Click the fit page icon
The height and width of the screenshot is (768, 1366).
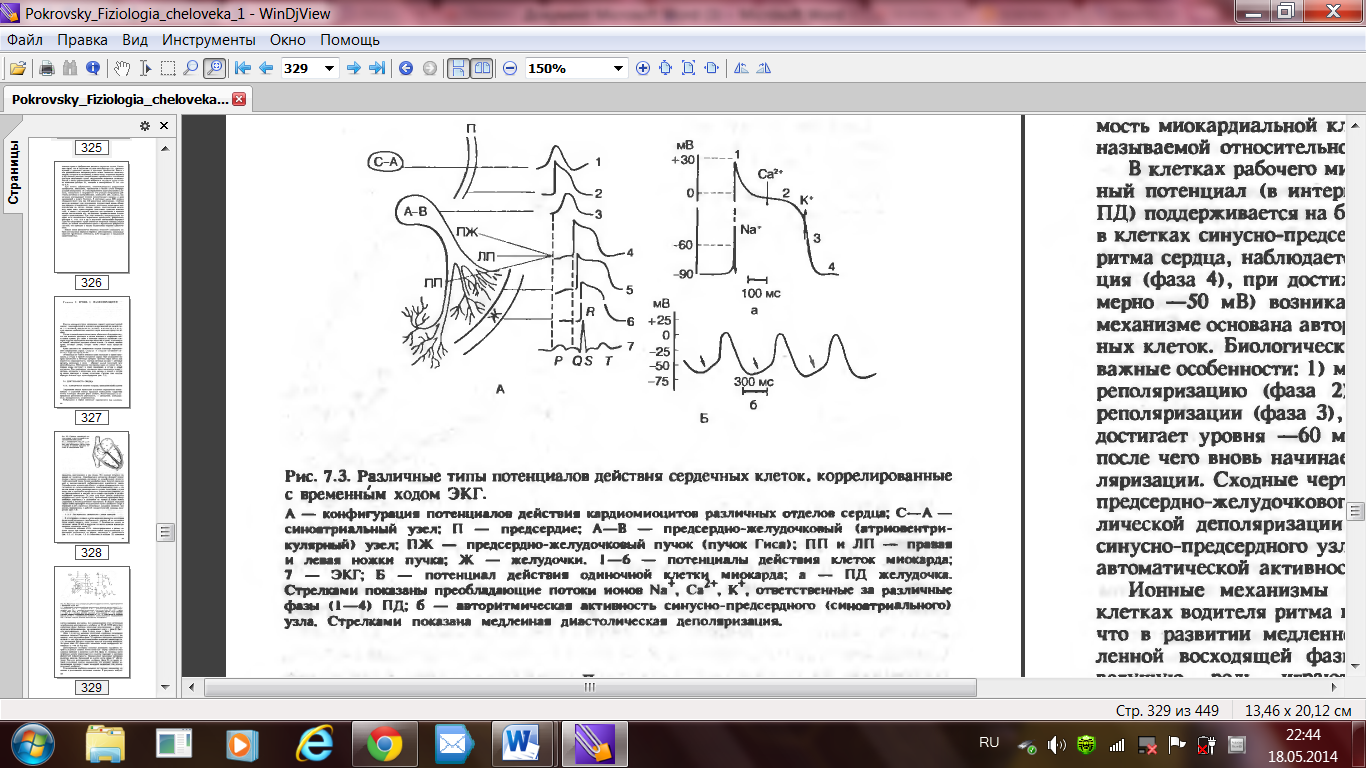[x=688, y=68]
